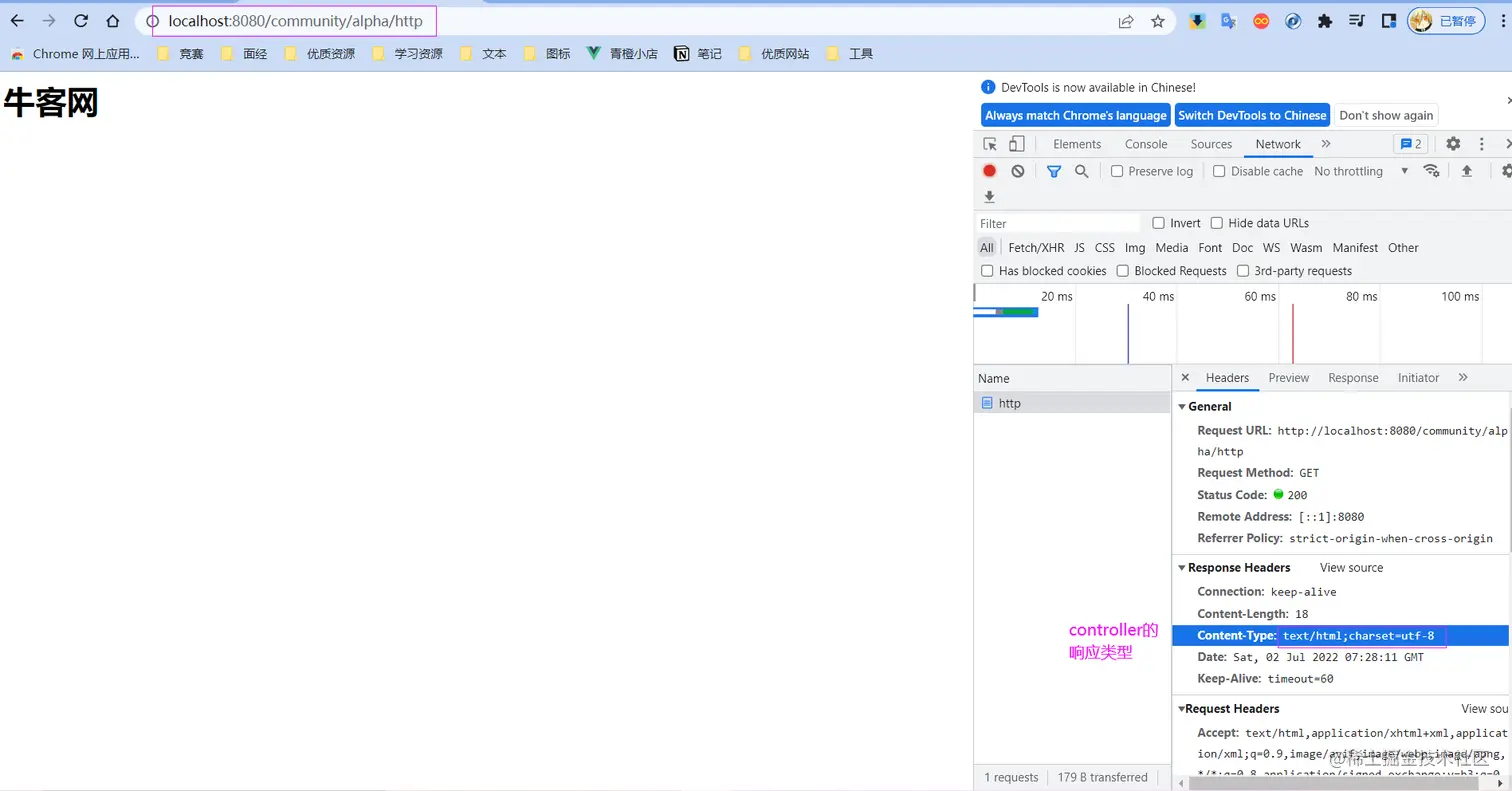Clear the network log
This screenshot has height=791, width=1512.
click(1017, 171)
